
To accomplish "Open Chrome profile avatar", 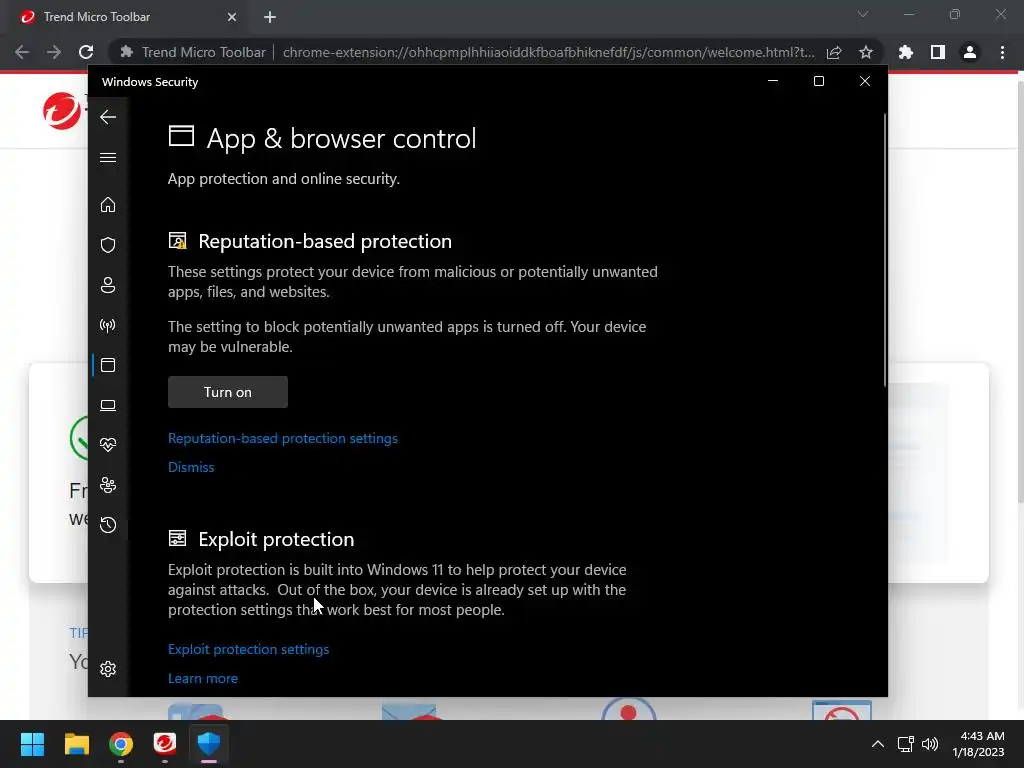I will 970,52.
